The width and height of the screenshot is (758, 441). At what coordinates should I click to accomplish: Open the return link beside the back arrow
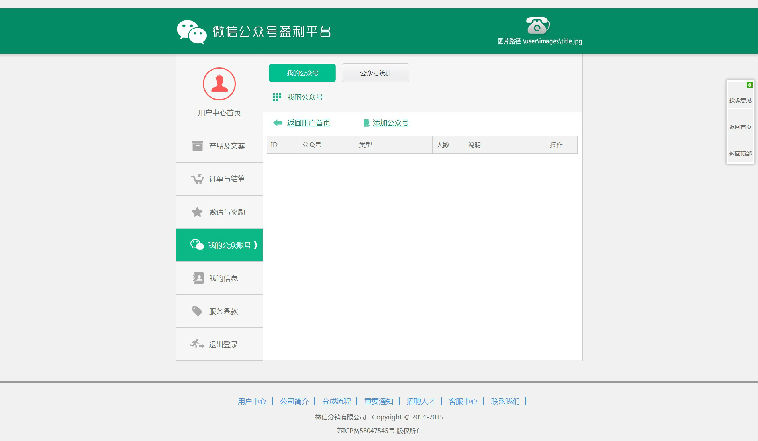click(x=308, y=123)
